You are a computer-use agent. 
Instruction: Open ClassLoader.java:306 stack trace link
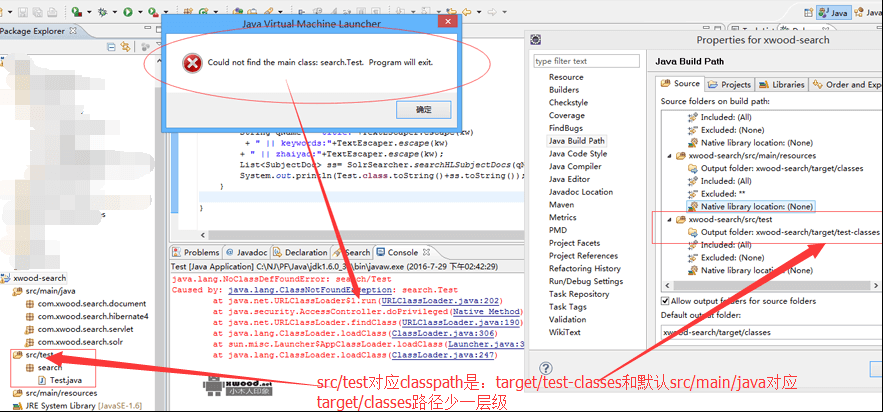tap(442, 333)
